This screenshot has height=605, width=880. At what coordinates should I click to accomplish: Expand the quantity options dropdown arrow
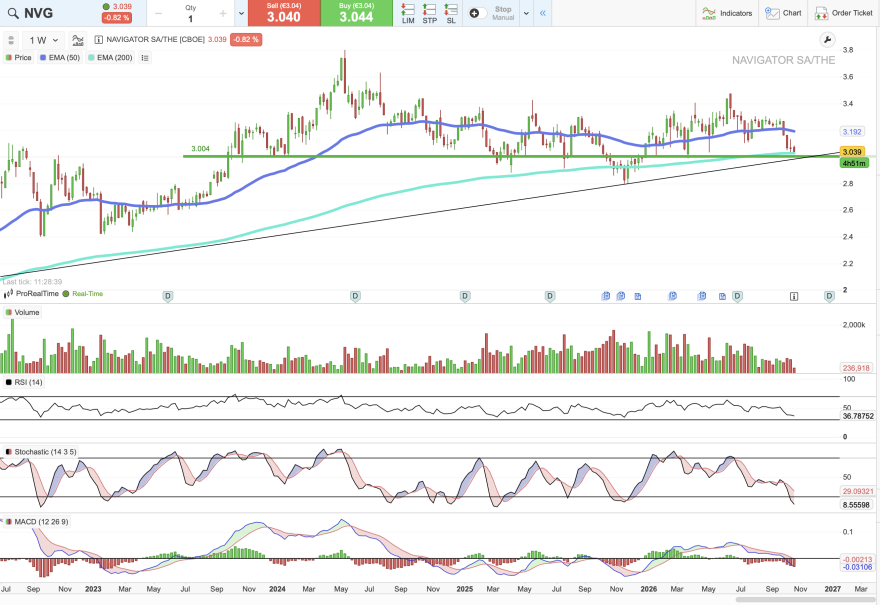click(x=241, y=13)
